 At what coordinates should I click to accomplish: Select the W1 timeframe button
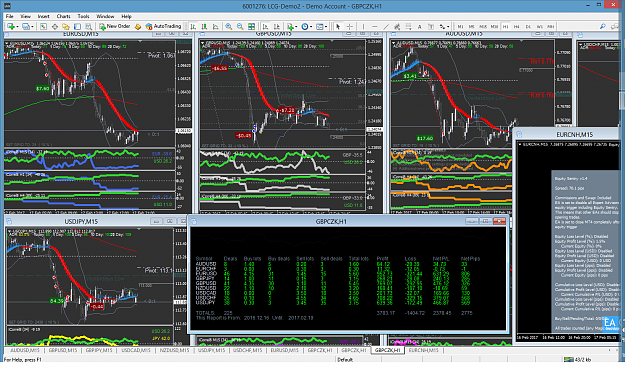[x=539, y=27]
